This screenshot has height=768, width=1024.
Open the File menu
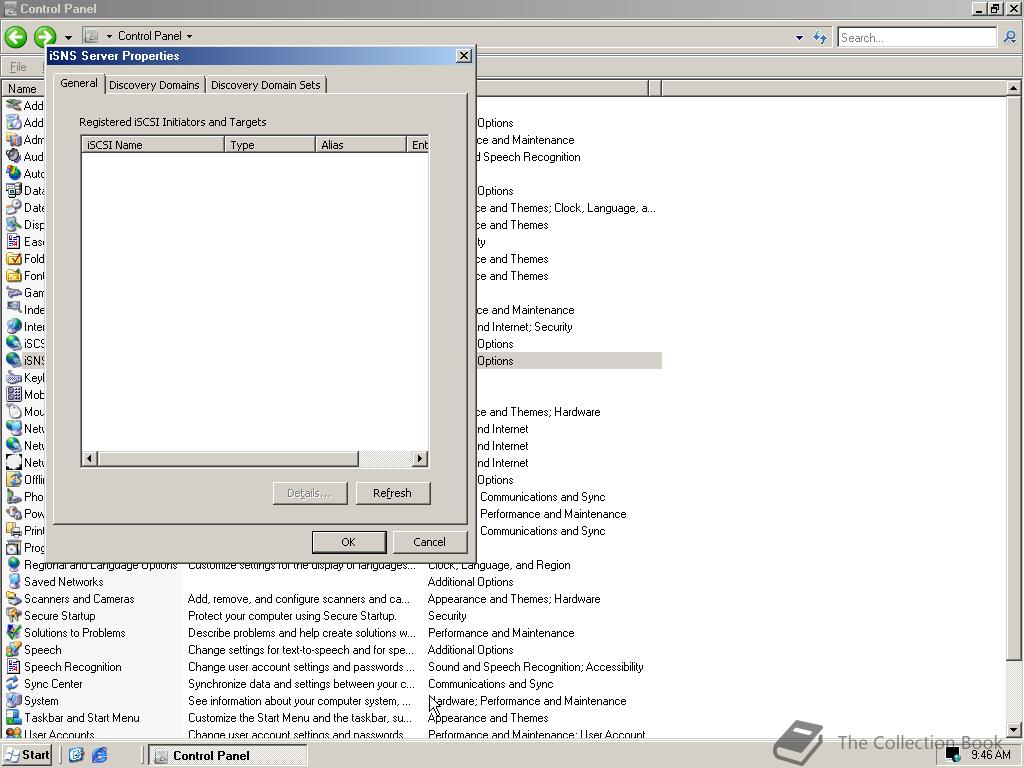pyautogui.click(x=18, y=67)
